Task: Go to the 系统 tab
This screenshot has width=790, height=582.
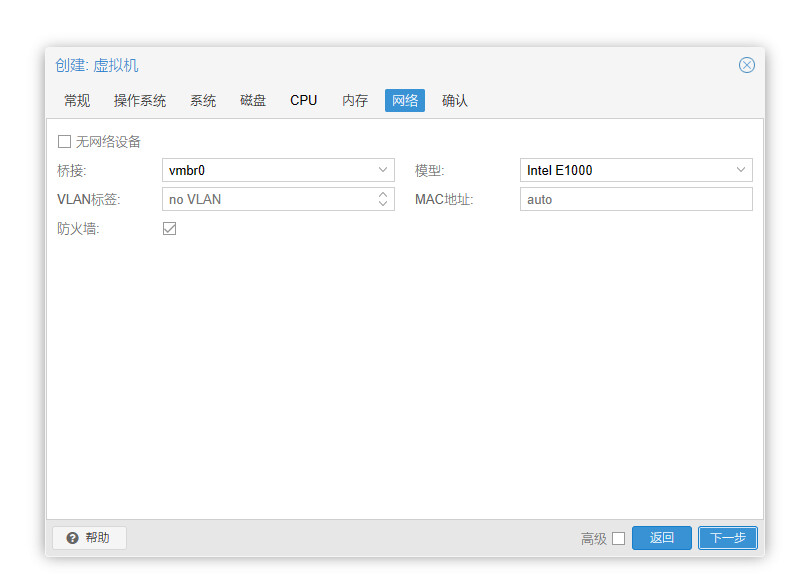Action: (x=203, y=101)
